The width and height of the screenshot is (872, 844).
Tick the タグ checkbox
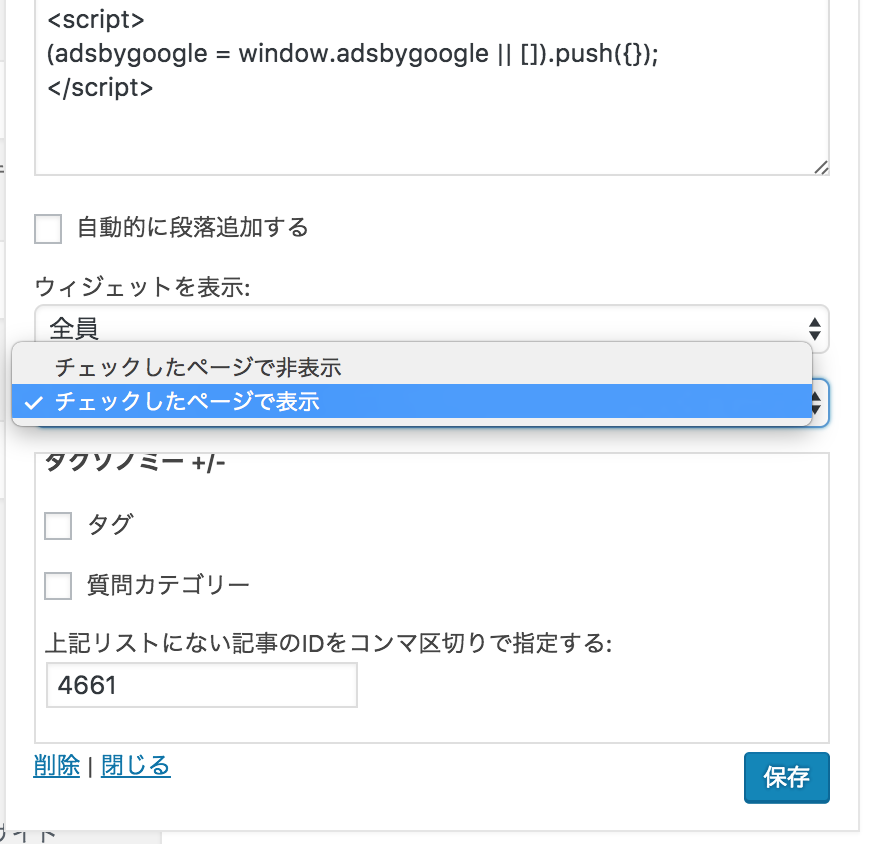coord(58,526)
